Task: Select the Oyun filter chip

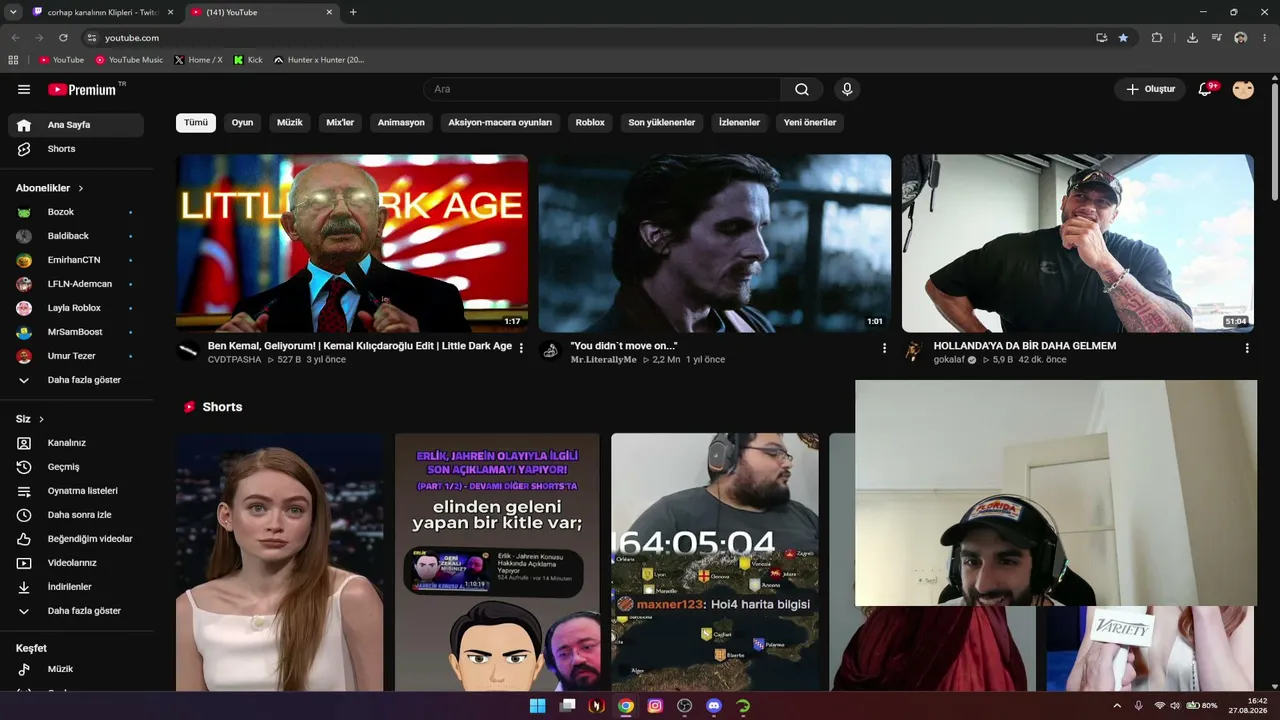Action: [x=242, y=122]
